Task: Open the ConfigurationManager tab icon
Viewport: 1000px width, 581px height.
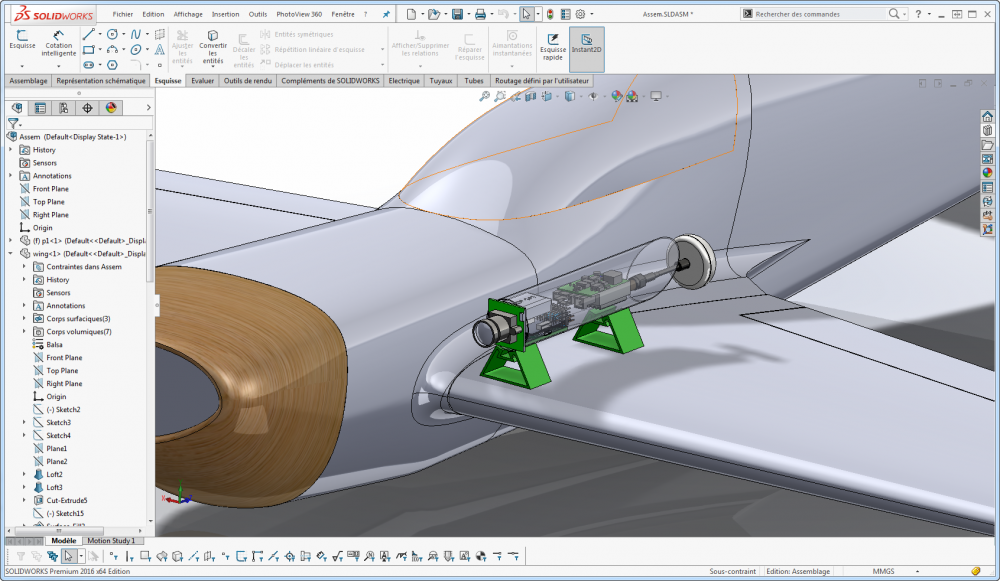Action: point(63,108)
